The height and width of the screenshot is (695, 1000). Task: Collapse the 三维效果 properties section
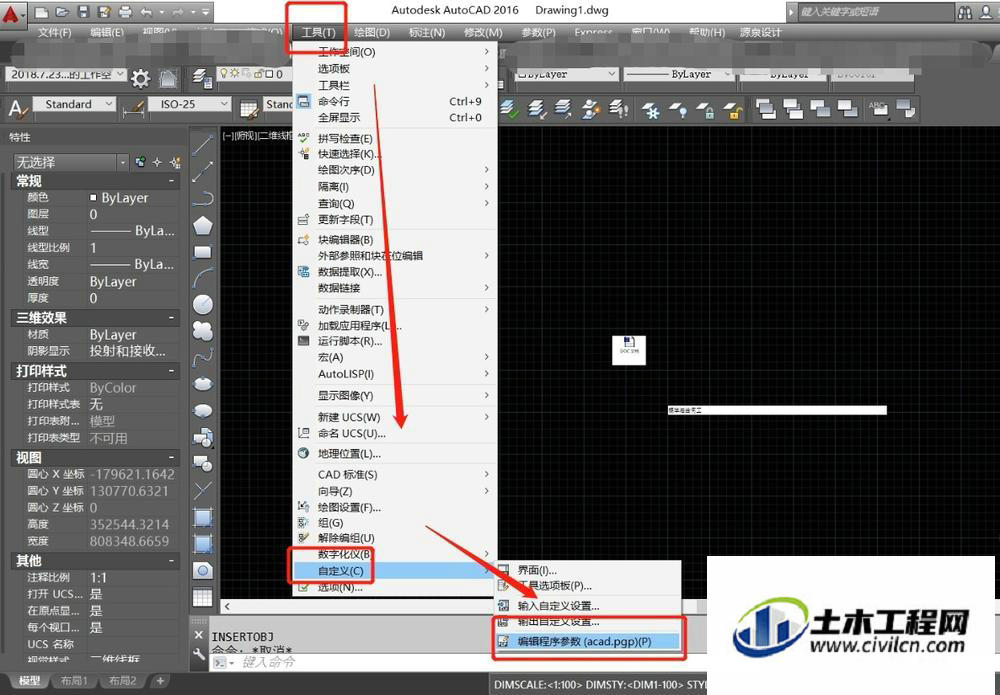[x=171, y=318]
